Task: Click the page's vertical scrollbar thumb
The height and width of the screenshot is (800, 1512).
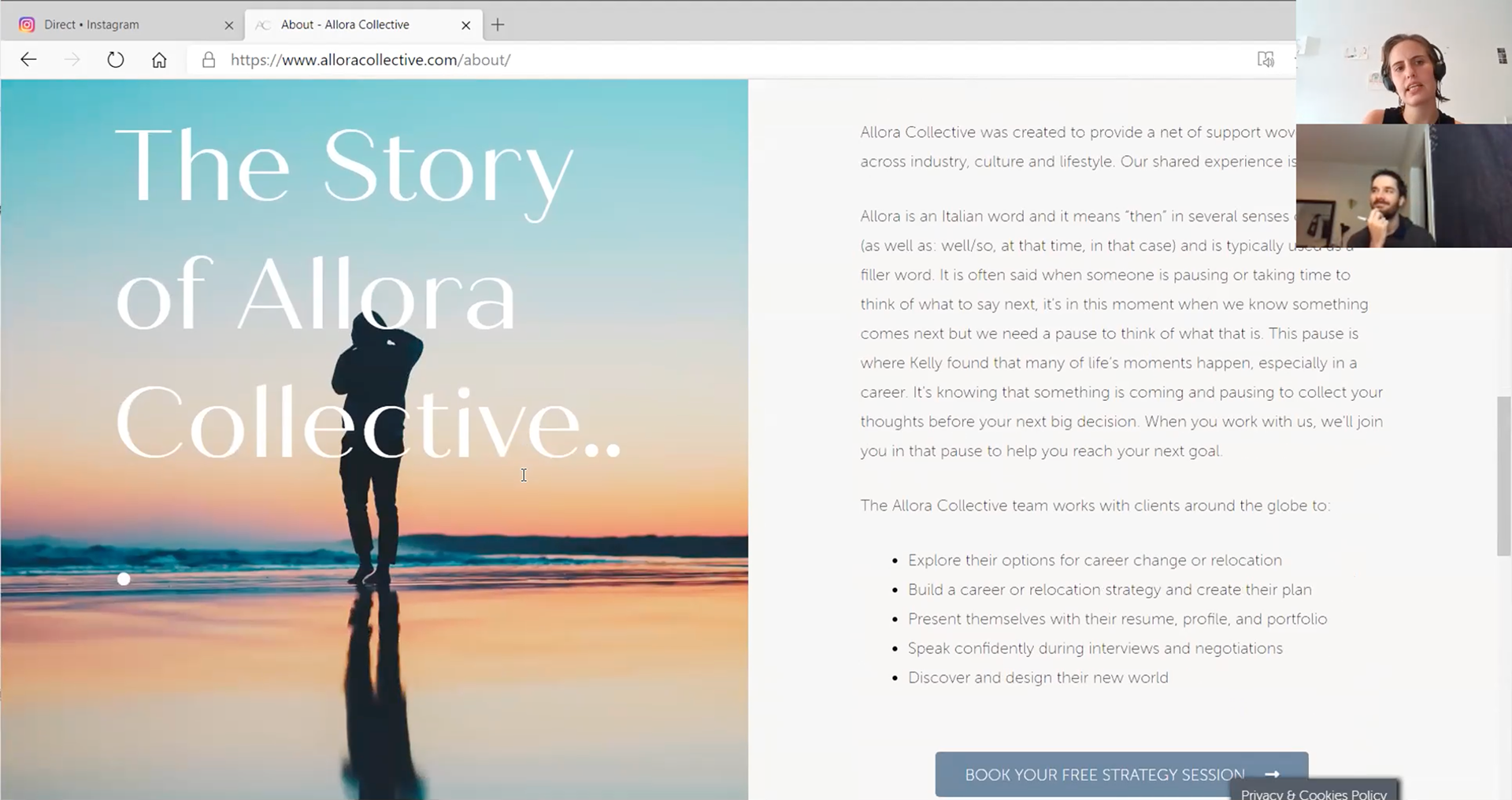Action: (1503, 476)
